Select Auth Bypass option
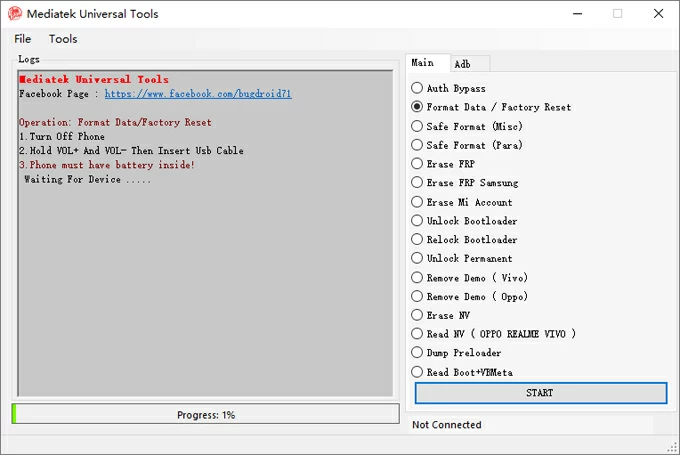 point(418,89)
